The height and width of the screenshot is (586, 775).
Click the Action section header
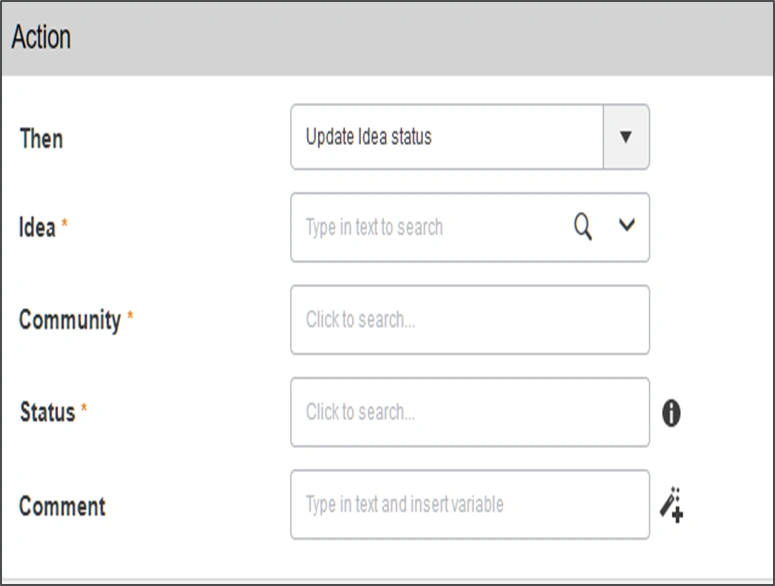point(41,38)
